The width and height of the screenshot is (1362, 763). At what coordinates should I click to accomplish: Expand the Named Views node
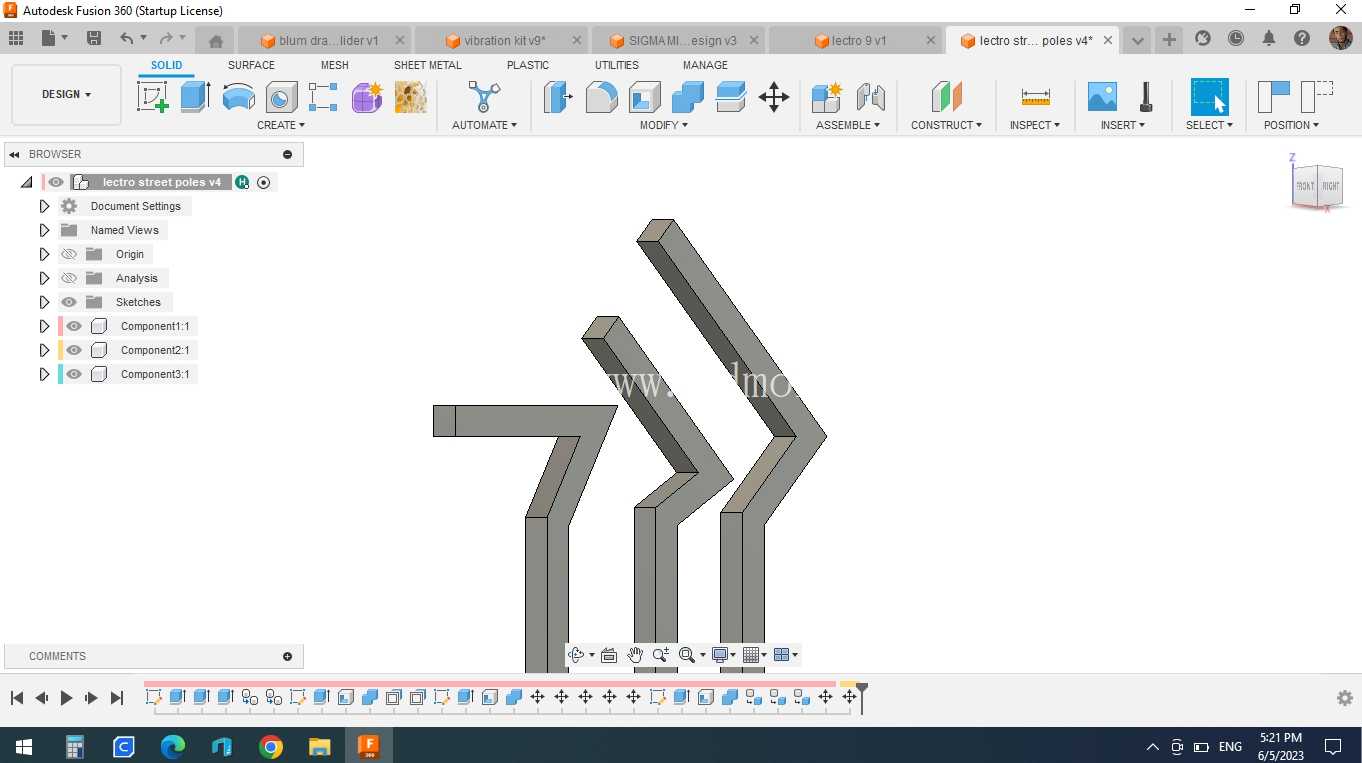tap(44, 230)
